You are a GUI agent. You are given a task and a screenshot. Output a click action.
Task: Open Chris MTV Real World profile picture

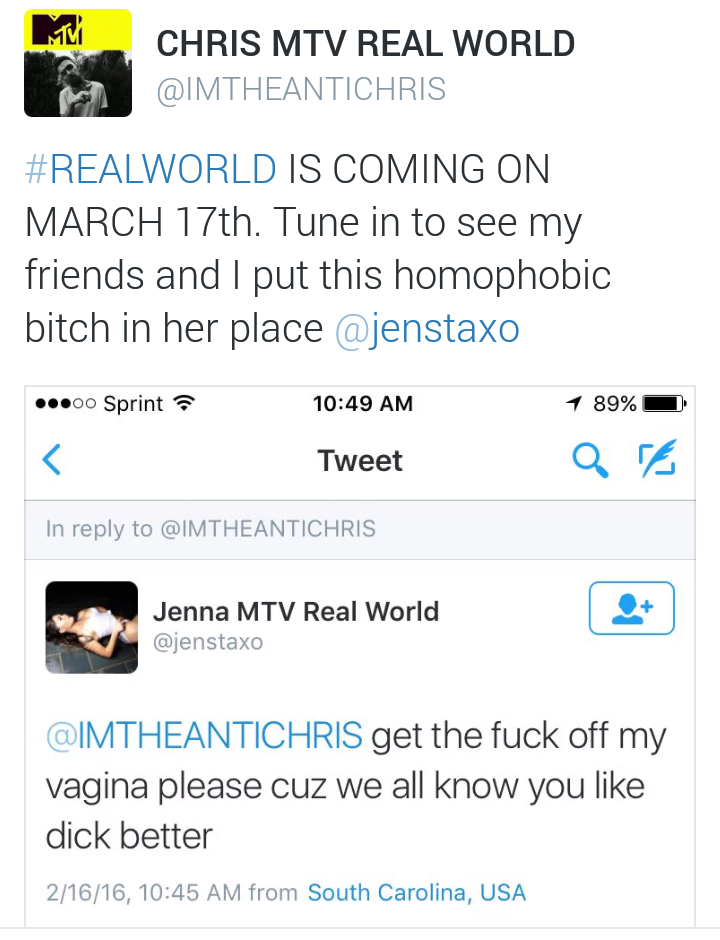pos(78,63)
